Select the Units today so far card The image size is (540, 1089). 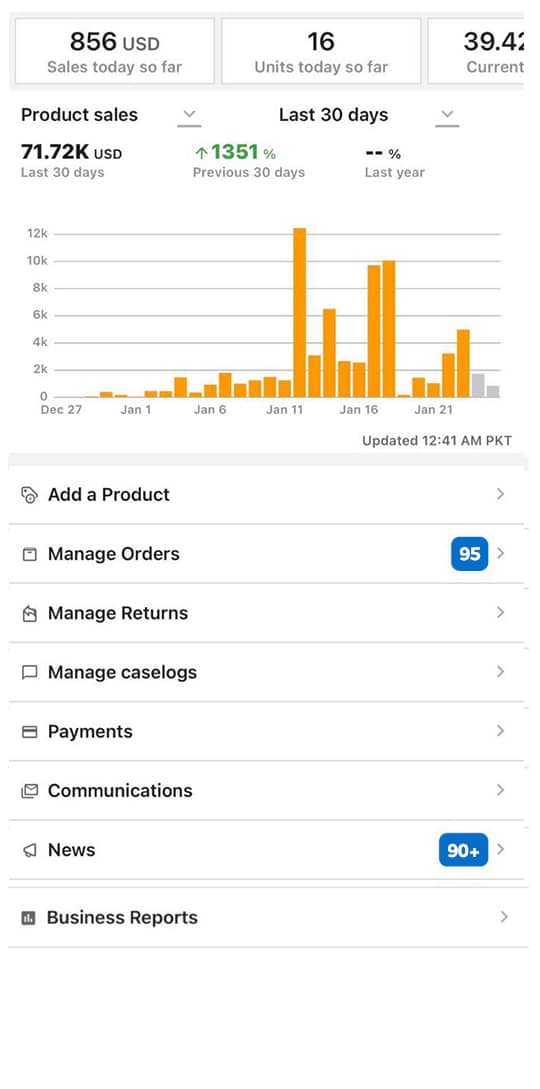click(321, 51)
